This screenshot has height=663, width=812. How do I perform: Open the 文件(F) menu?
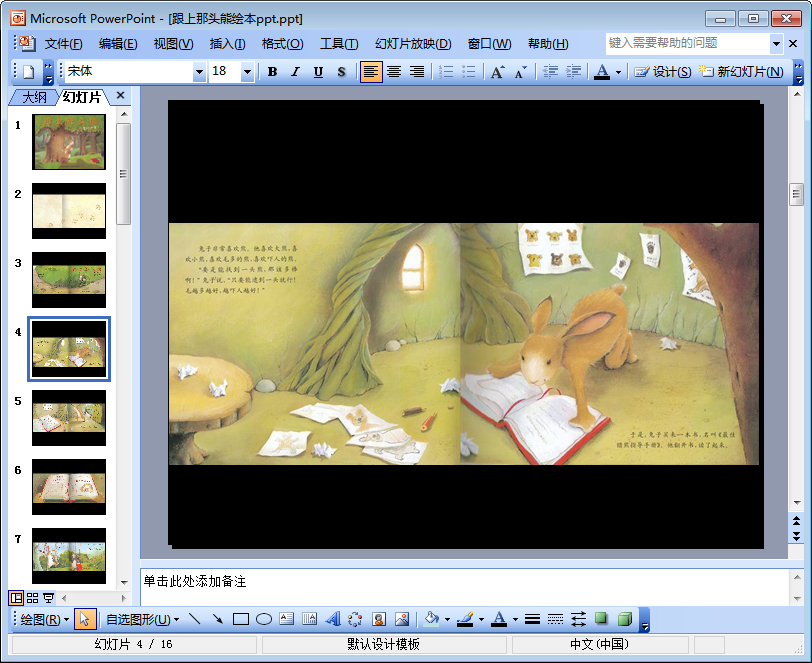click(63, 44)
